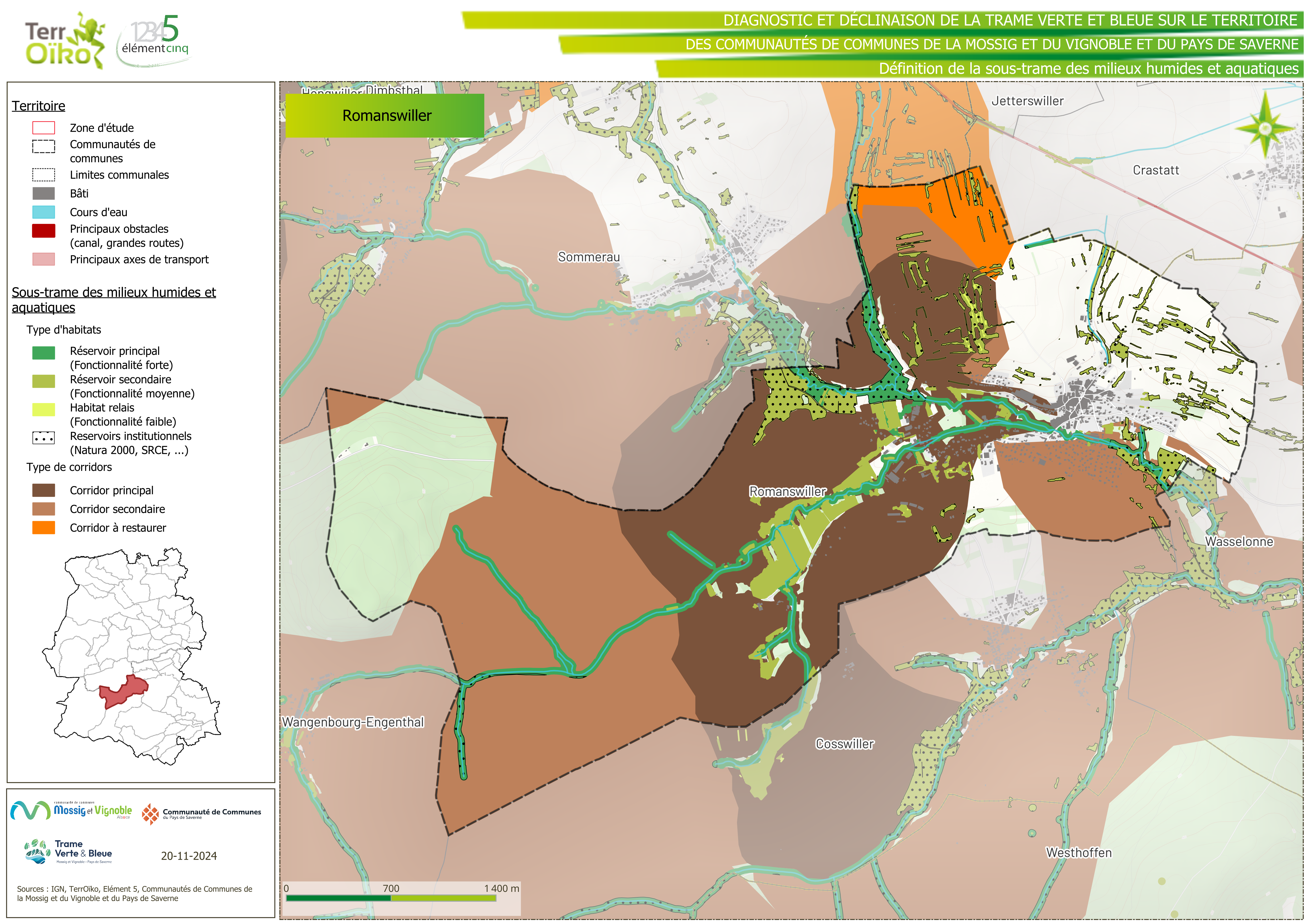Click the green Romanswiller title box
The height and width of the screenshot is (924, 1307).
click(385, 116)
